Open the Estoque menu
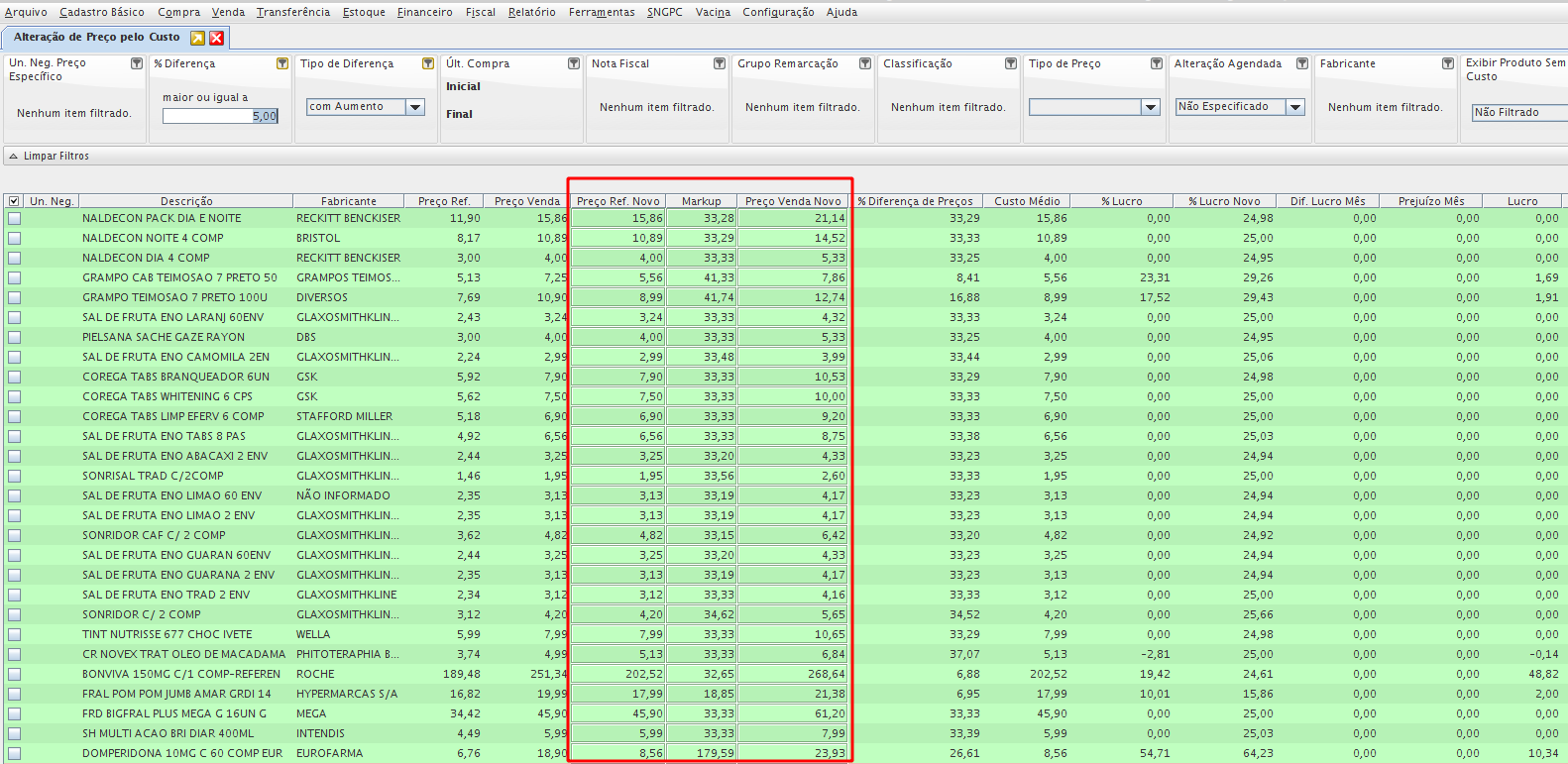The width and height of the screenshot is (1568, 764). (x=364, y=12)
